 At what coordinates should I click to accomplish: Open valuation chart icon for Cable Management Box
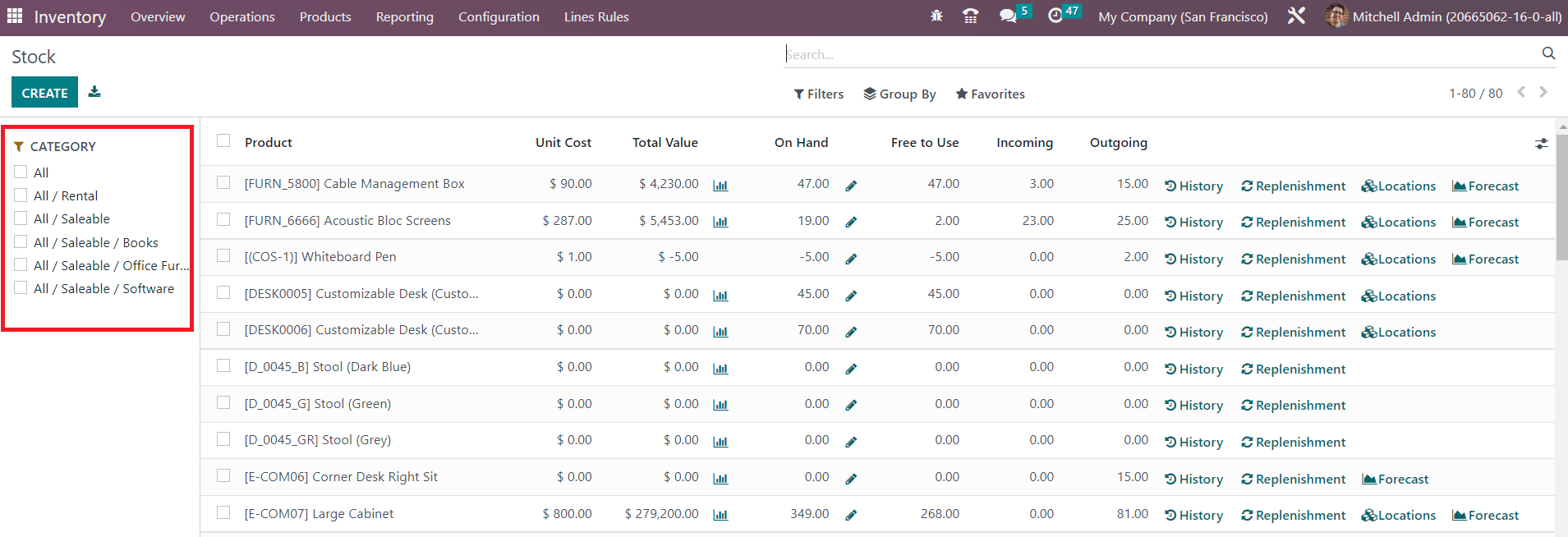(720, 186)
